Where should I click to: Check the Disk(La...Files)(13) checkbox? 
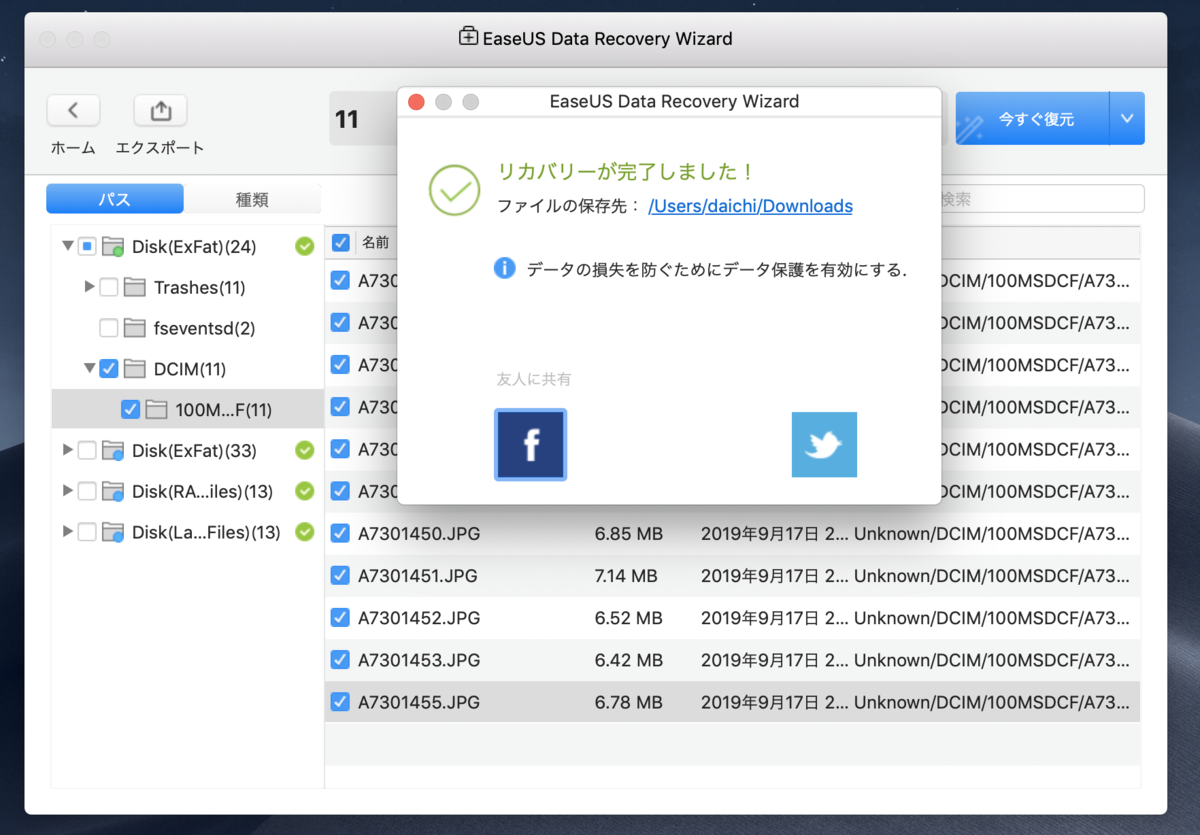87,532
